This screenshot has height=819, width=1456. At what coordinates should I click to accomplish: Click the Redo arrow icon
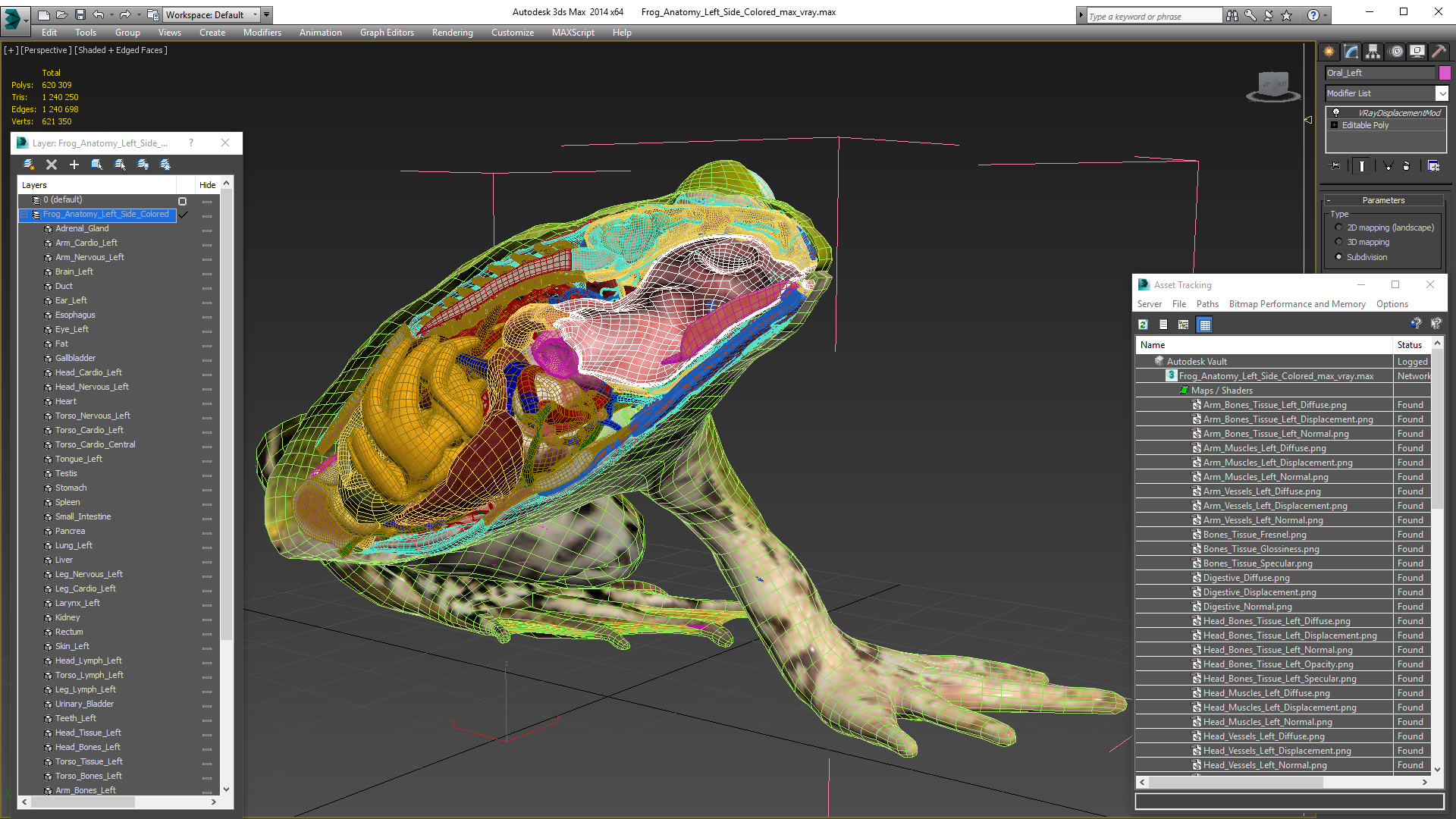coord(124,14)
